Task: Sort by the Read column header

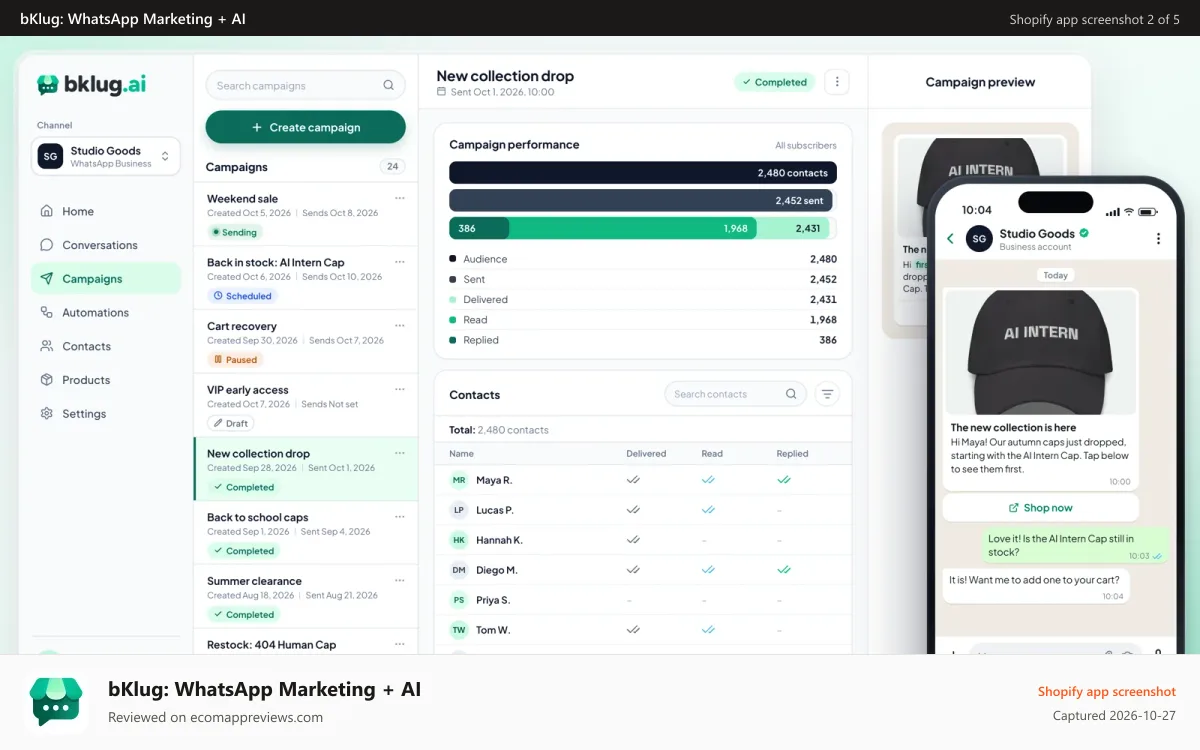Action: pyautogui.click(x=712, y=454)
